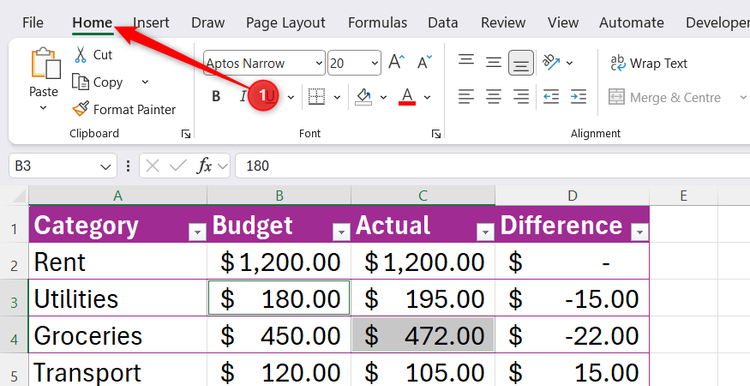Expand fill colour dropdown arrow
The width and height of the screenshot is (750, 386).
(x=383, y=98)
